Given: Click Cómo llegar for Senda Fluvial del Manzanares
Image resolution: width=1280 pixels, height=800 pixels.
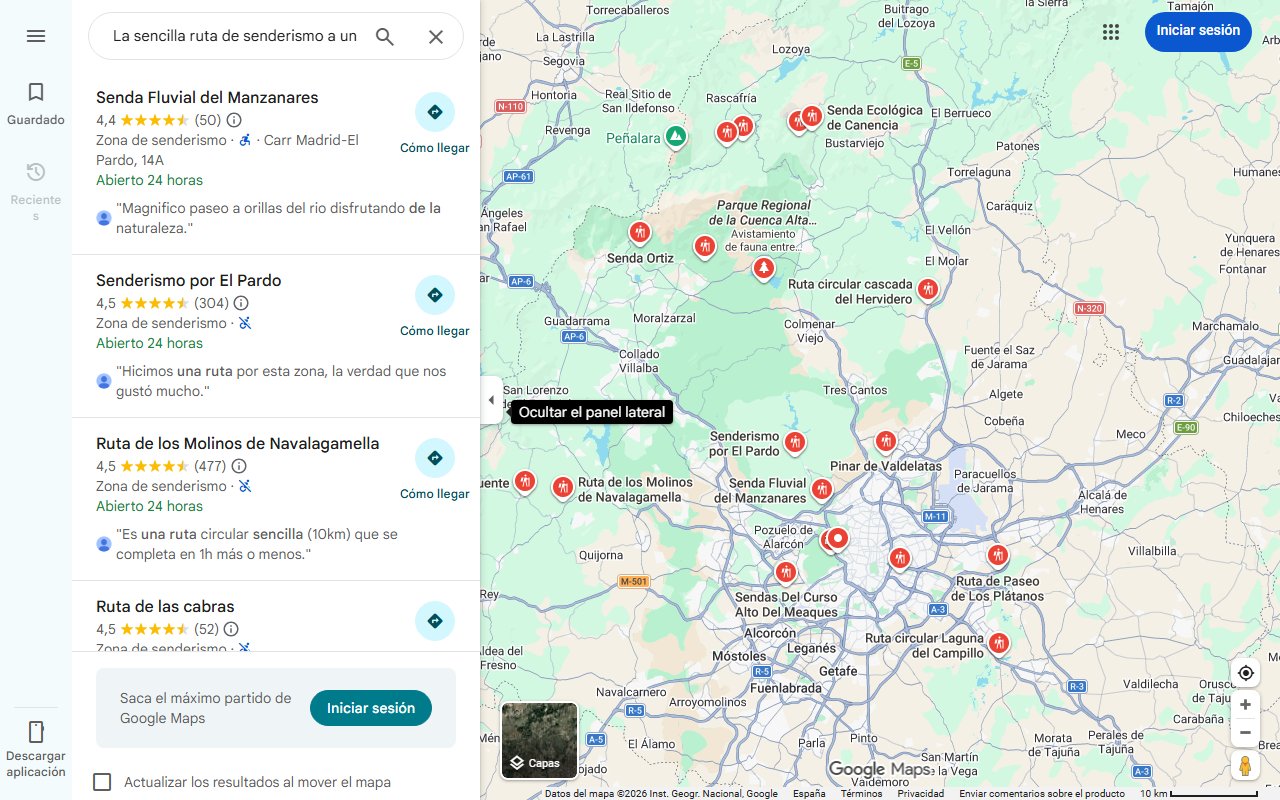Looking at the screenshot, I should [x=434, y=111].
